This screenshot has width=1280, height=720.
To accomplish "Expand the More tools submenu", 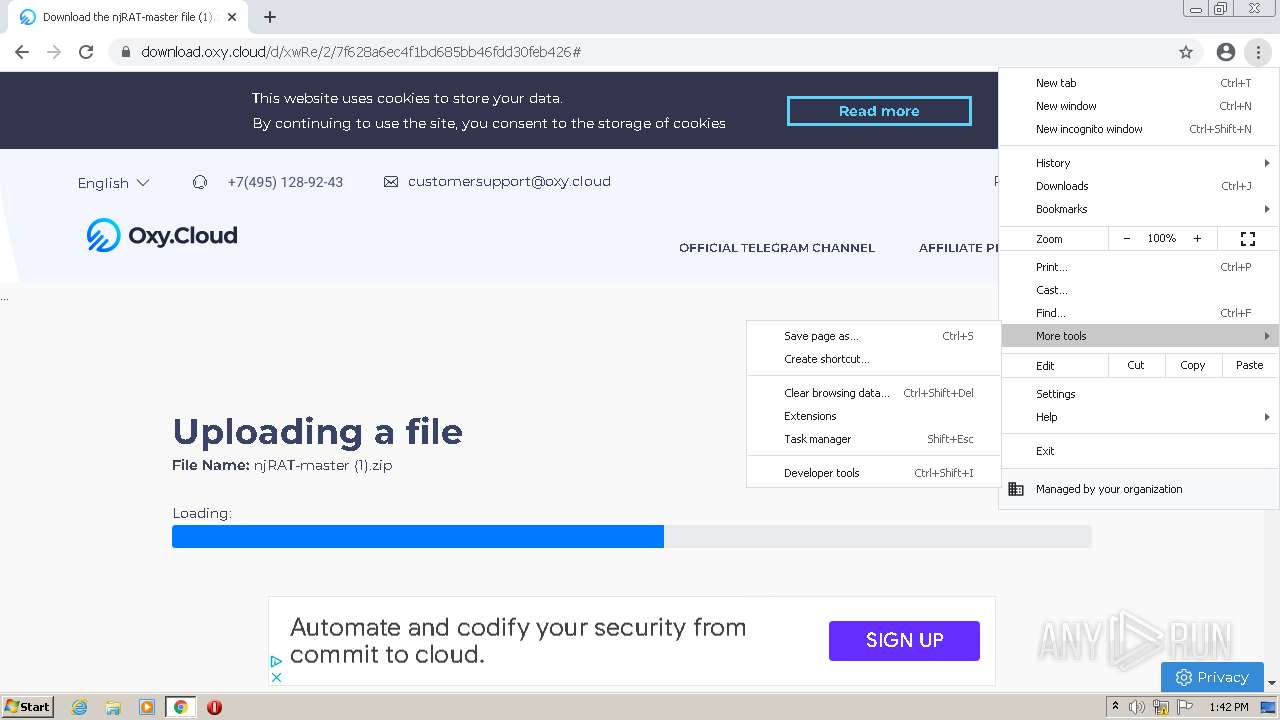I will pyautogui.click(x=1140, y=336).
